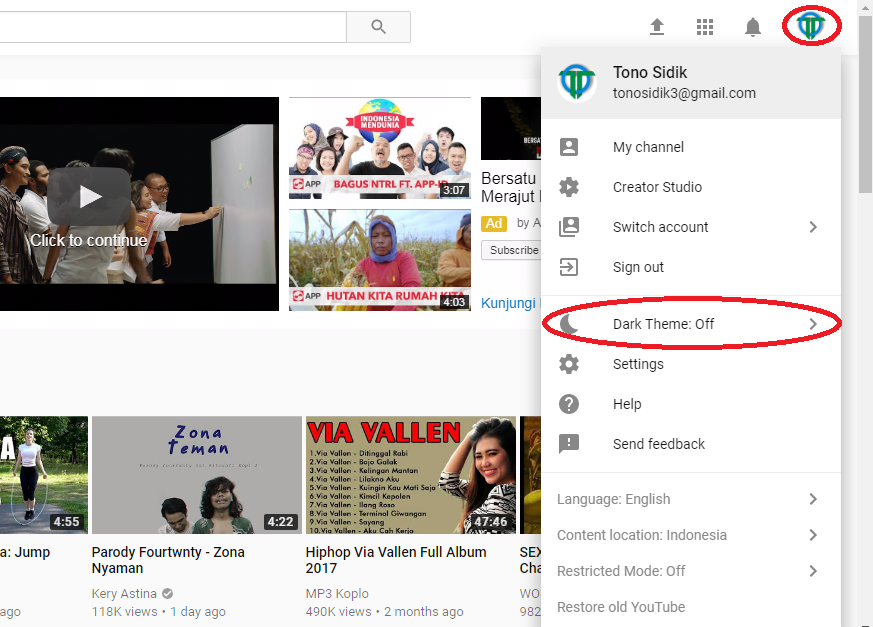The height and width of the screenshot is (627, 873).
Task: Open the Language: English option
Action: pos(691,499)
